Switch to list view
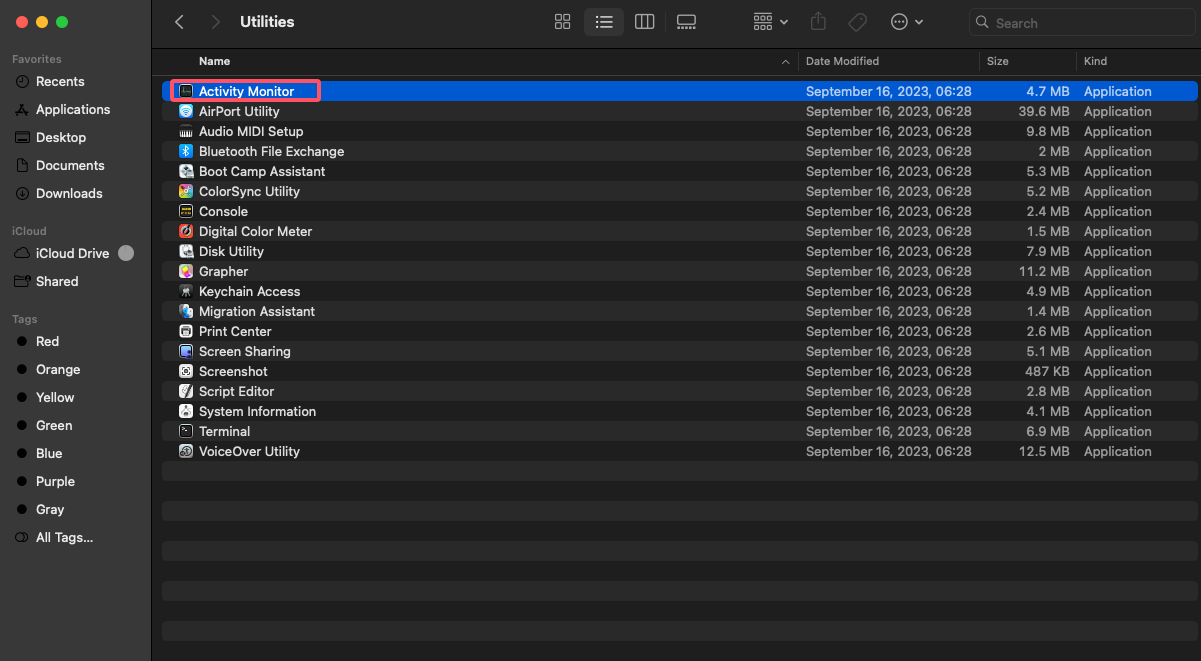The width and height of the screenshot is (1201, 661). [x=604, y=22]
